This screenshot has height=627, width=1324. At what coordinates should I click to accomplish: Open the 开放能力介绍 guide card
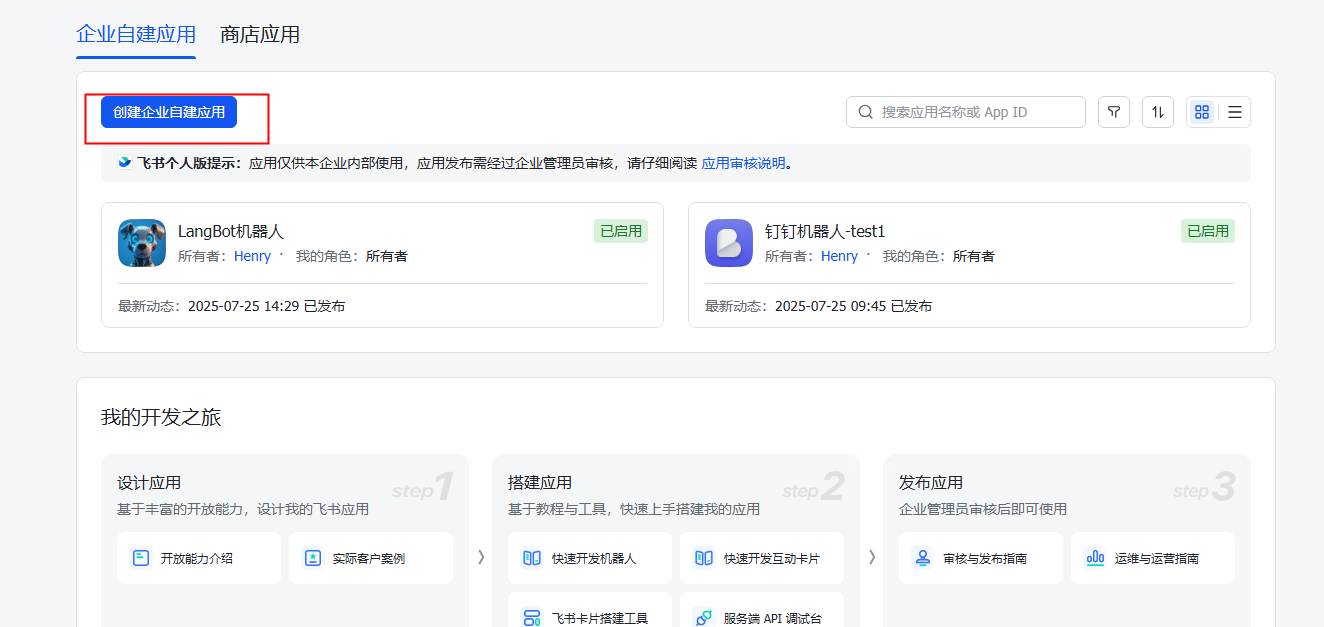coord(199,558)
